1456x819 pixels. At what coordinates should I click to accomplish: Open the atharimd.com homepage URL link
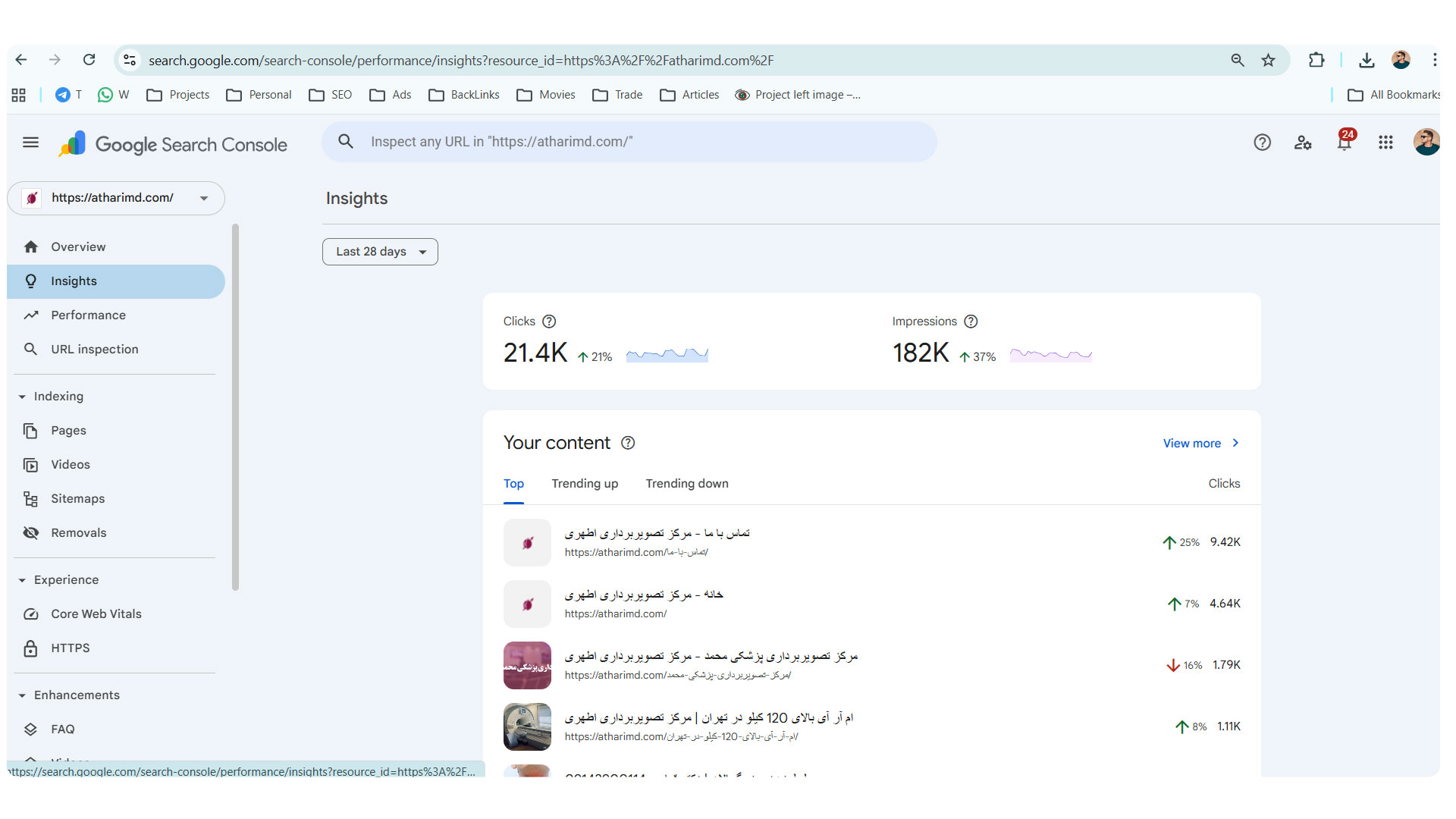(x=616, y=614)
